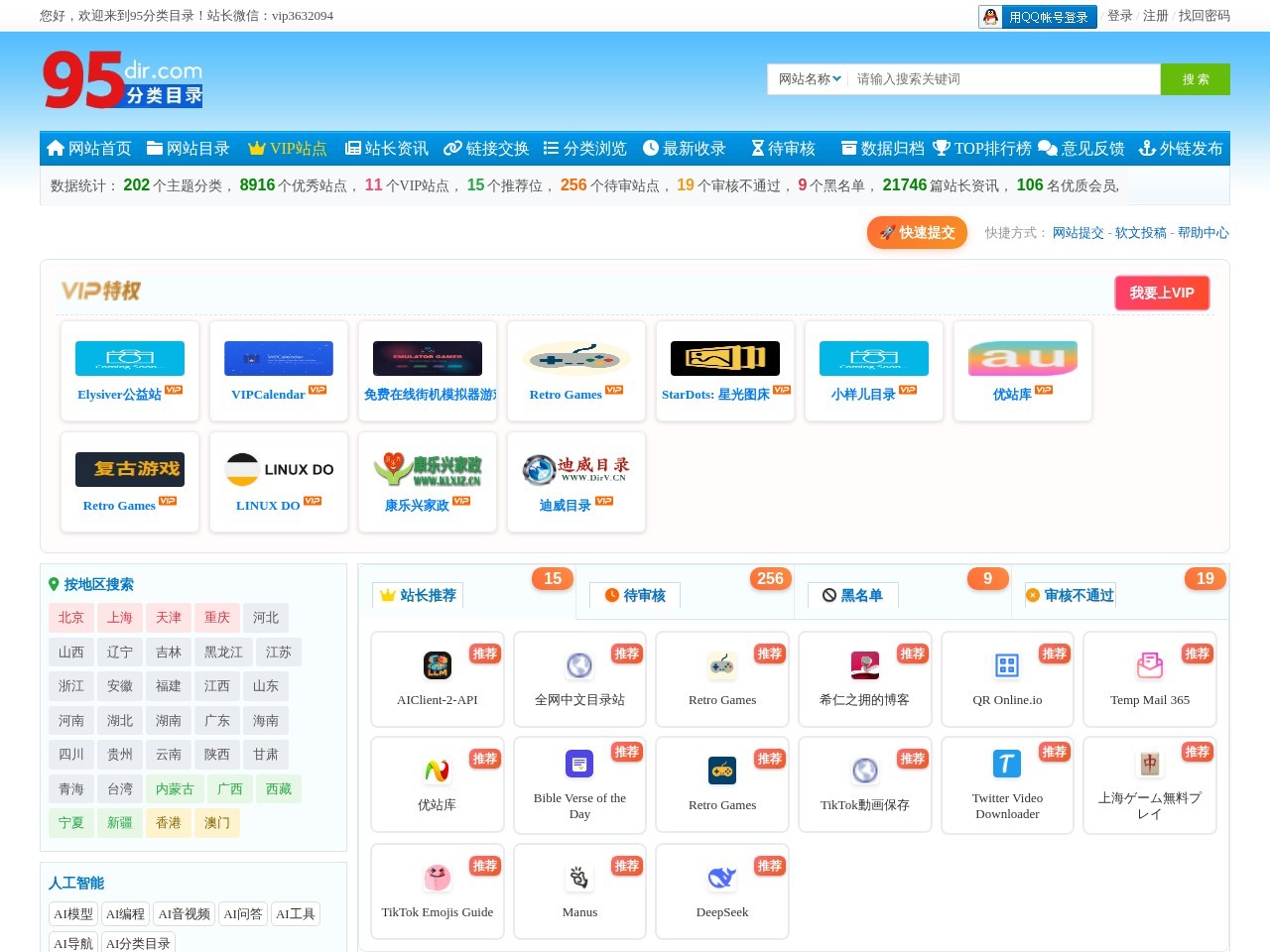Click the orange 快速提交 button

click(x=917, y=232)
